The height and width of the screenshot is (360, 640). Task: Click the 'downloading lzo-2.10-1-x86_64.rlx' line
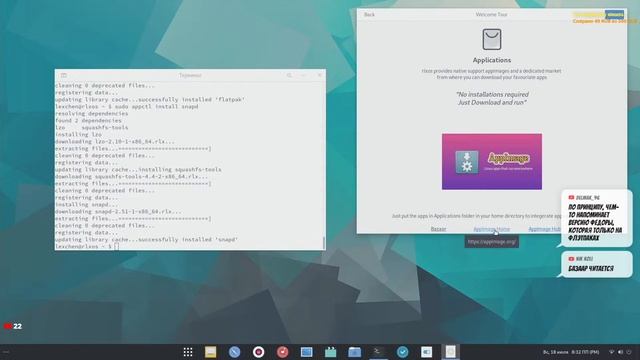point(115,142)
